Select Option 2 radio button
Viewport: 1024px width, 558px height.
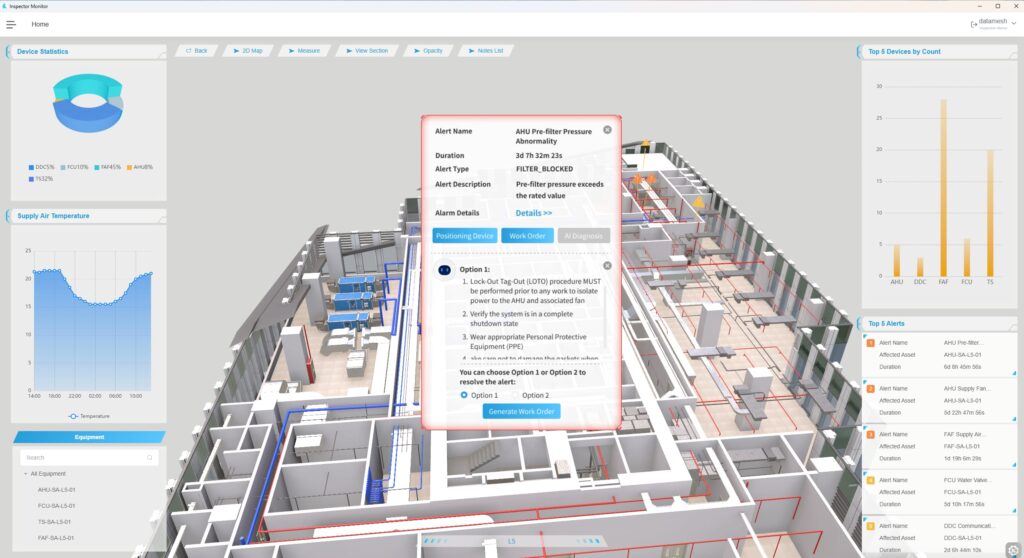(x=515, y=395)
